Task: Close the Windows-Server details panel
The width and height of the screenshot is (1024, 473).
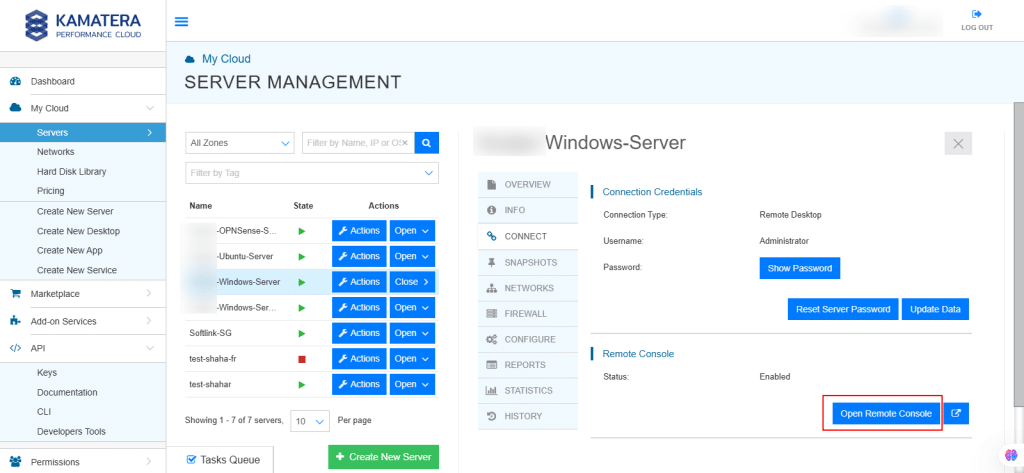Action: coord(957,143)
